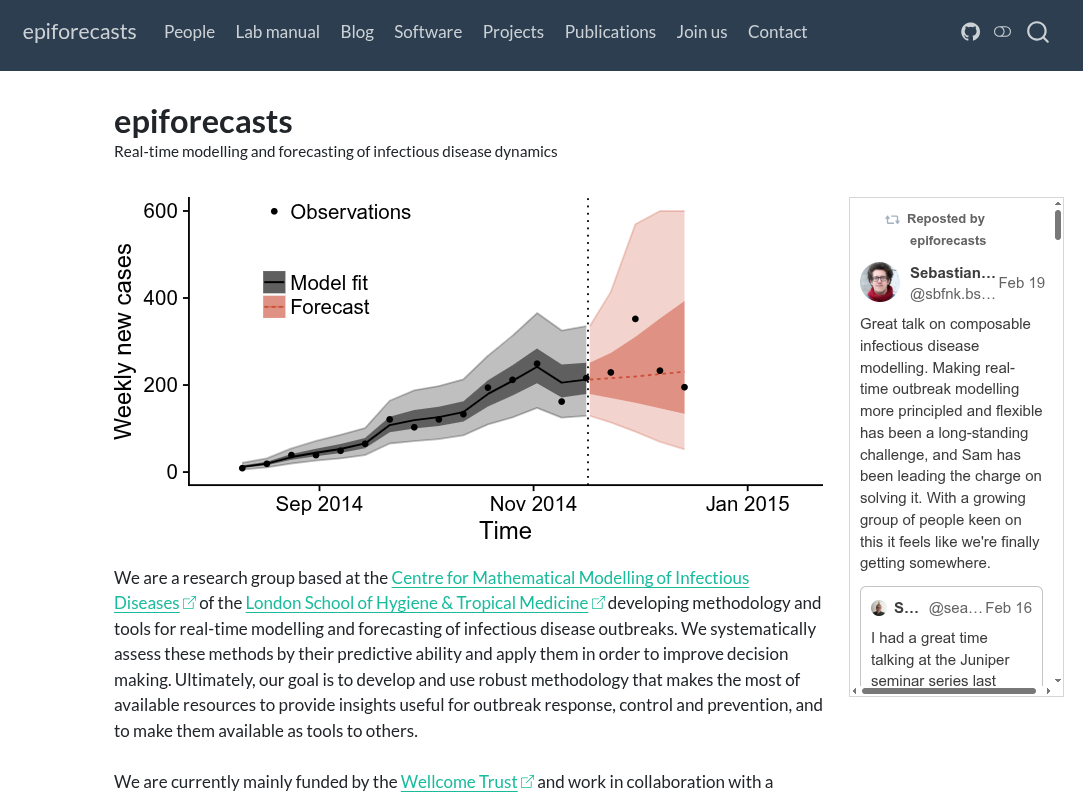Toggle dark mode switch in navbar
This screenshot has width=1083, height=794.
(1002, 32)
